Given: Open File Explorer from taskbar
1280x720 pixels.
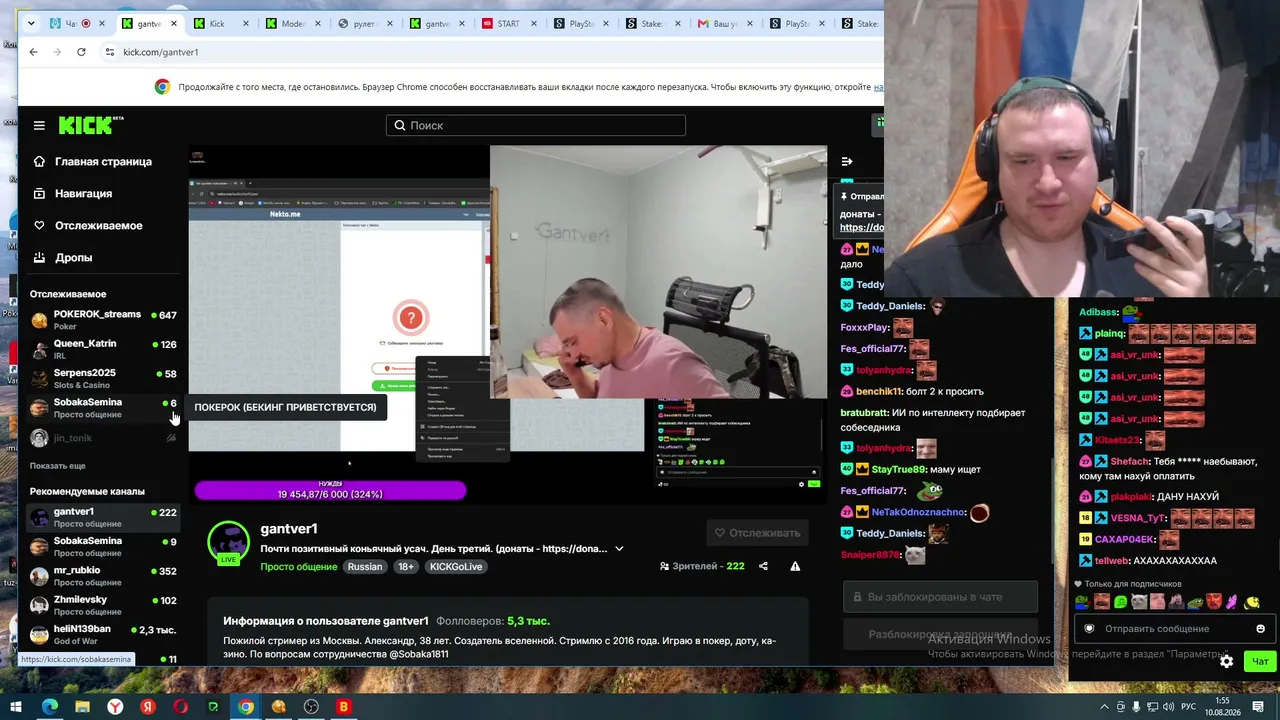Looking at the screenshot, I should point(82,707).
